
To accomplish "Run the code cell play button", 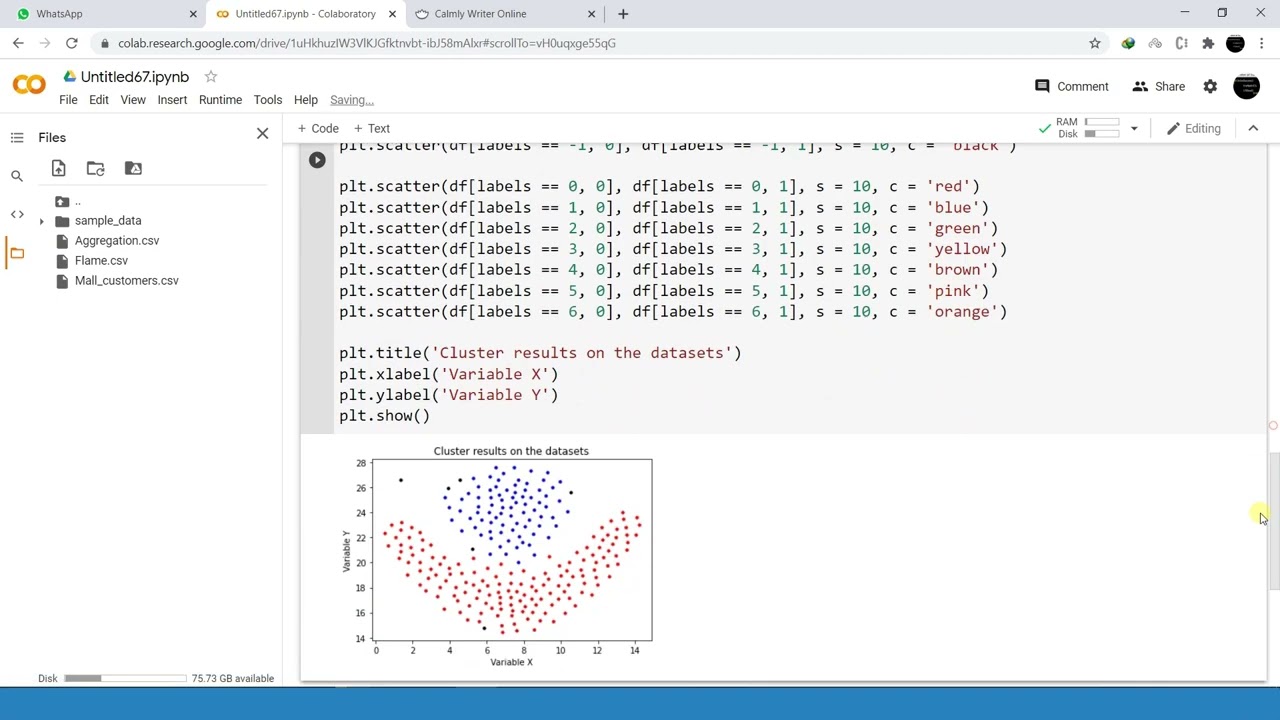I will [317, 160].
